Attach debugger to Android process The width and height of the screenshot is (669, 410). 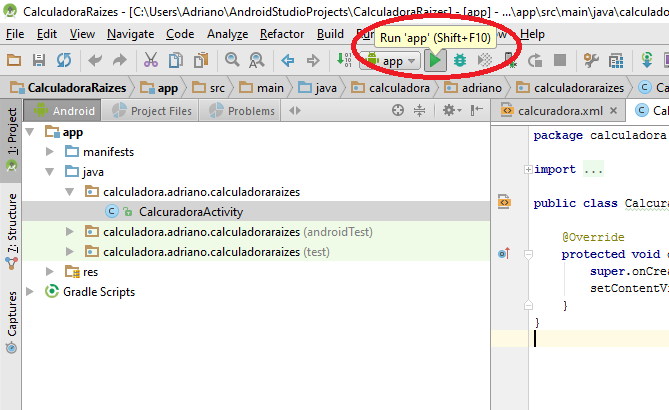(510, 61)
